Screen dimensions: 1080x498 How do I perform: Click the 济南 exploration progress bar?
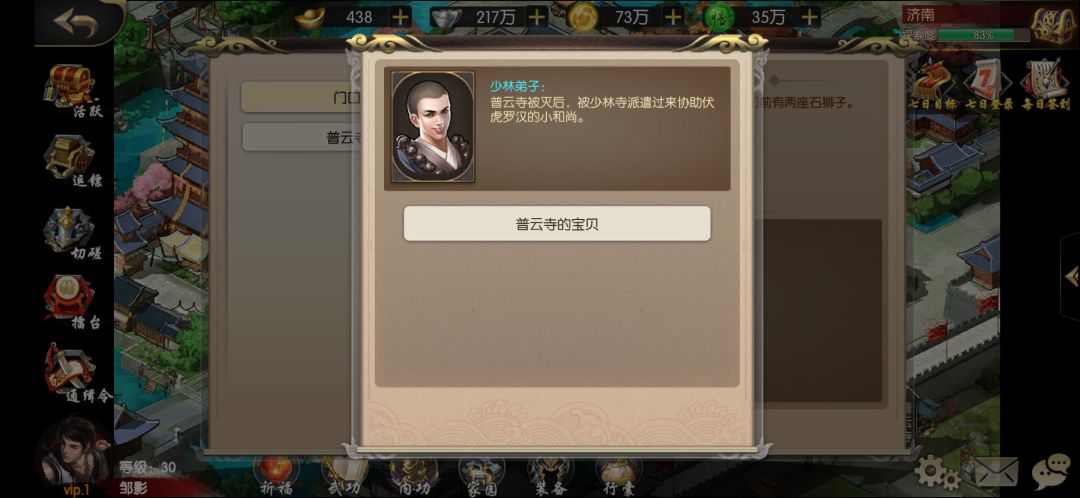(984, 35)
